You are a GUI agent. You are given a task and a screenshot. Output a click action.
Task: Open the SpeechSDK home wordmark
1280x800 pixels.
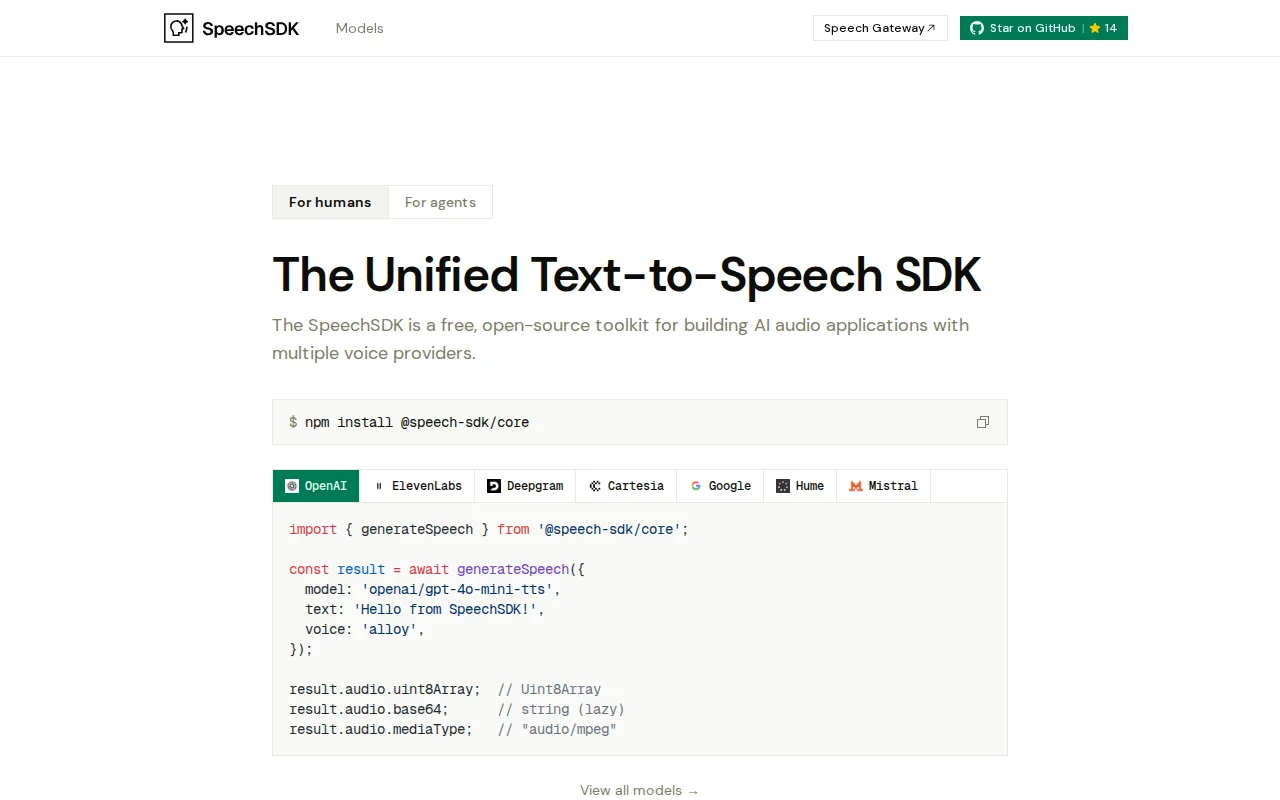tap(250, 29)
